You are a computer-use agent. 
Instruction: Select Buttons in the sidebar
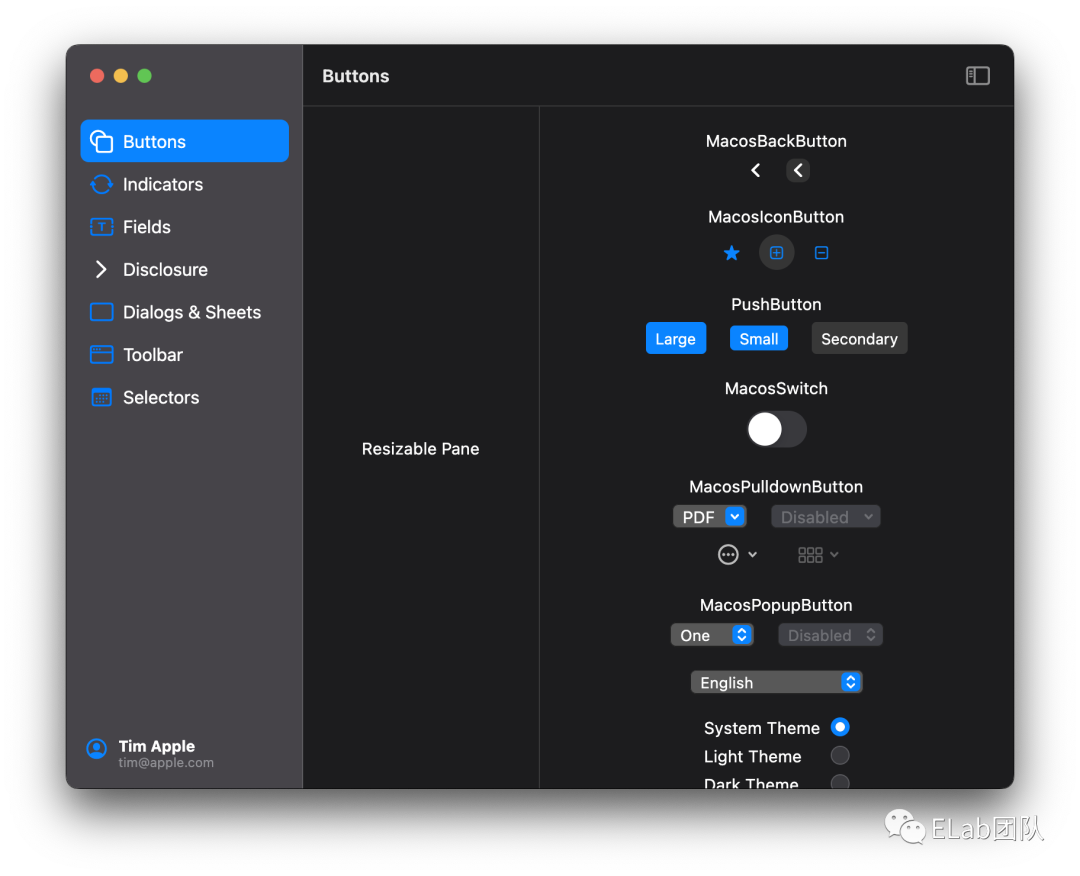click(185, 141)
